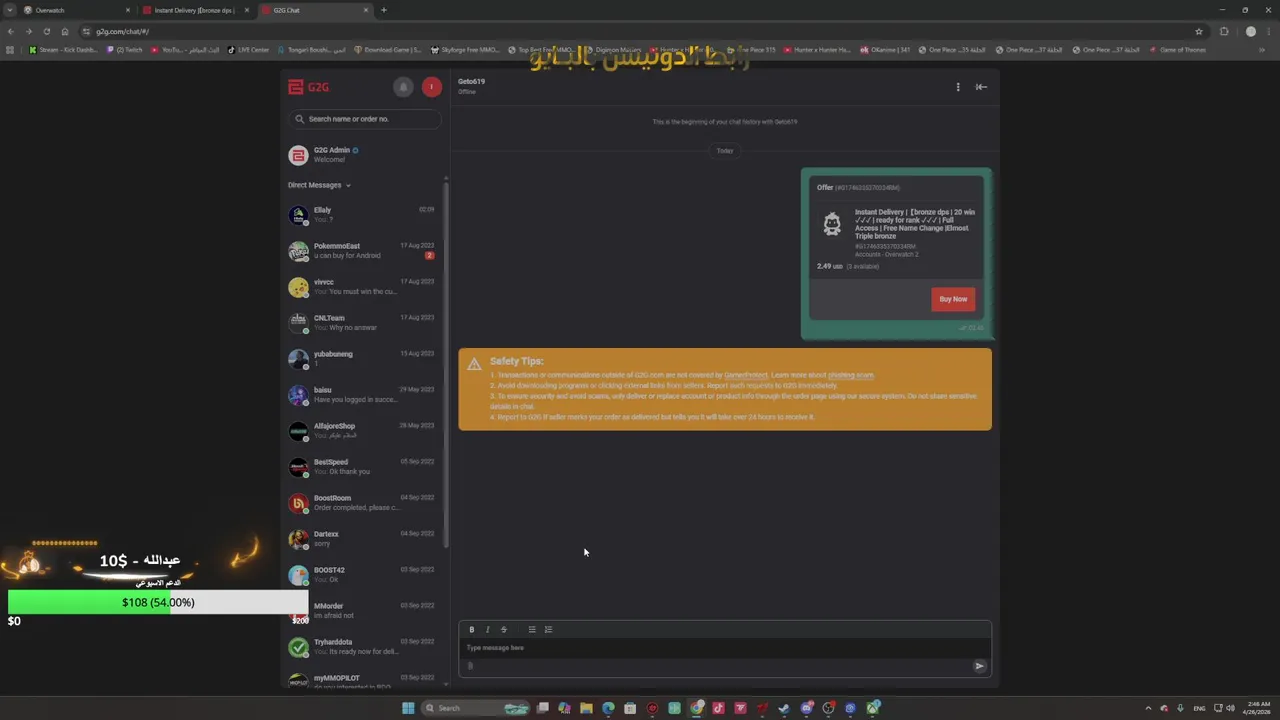Viewport: 1280px width, 720px height.
Task: Open the AlfajoreShop conversation
Action: point(365,431)
